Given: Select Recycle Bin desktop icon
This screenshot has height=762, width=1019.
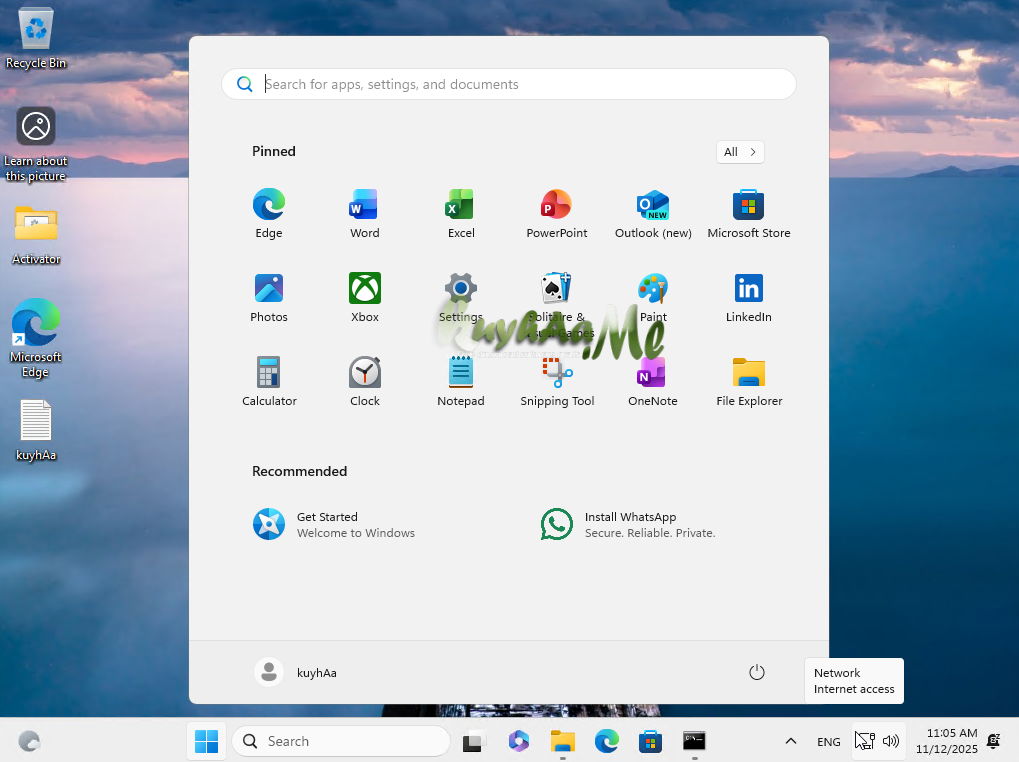Looking at the screenshot, I should pos(36,37).
